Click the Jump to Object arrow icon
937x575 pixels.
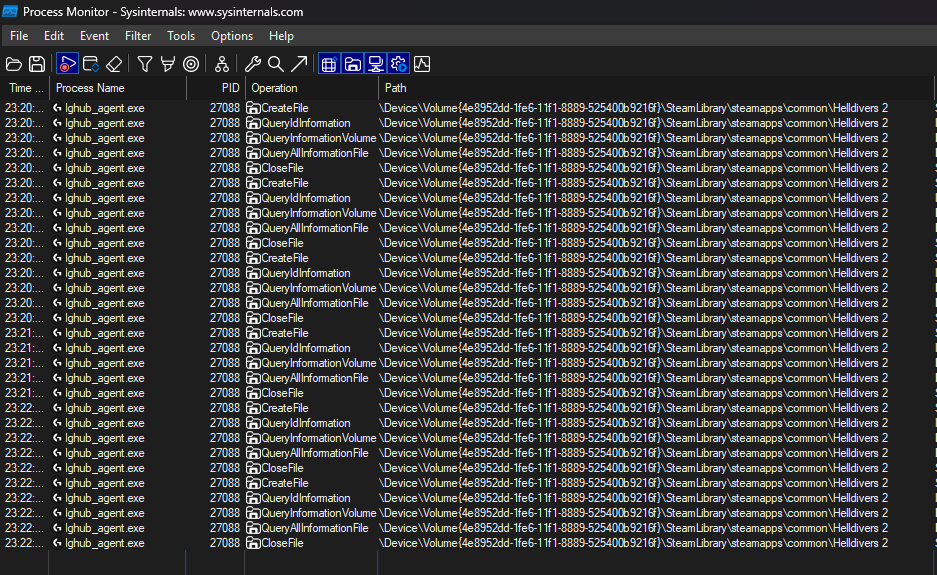(299, 64)
